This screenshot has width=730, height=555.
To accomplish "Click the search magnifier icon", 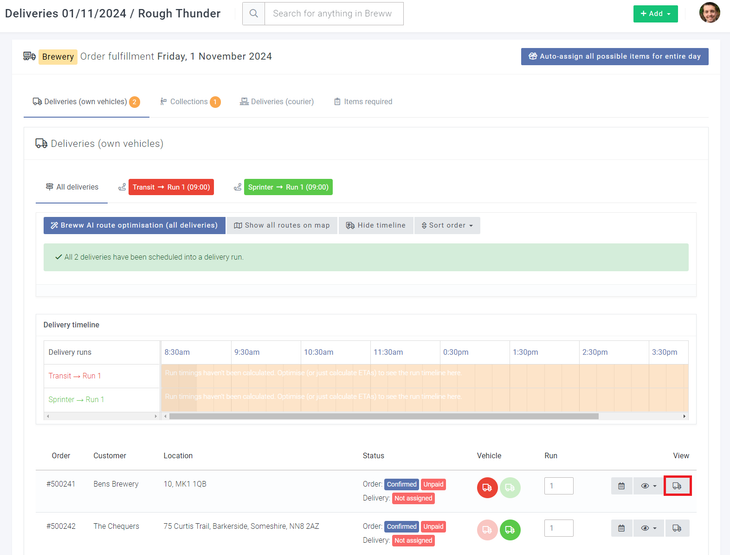I will 254,14.
